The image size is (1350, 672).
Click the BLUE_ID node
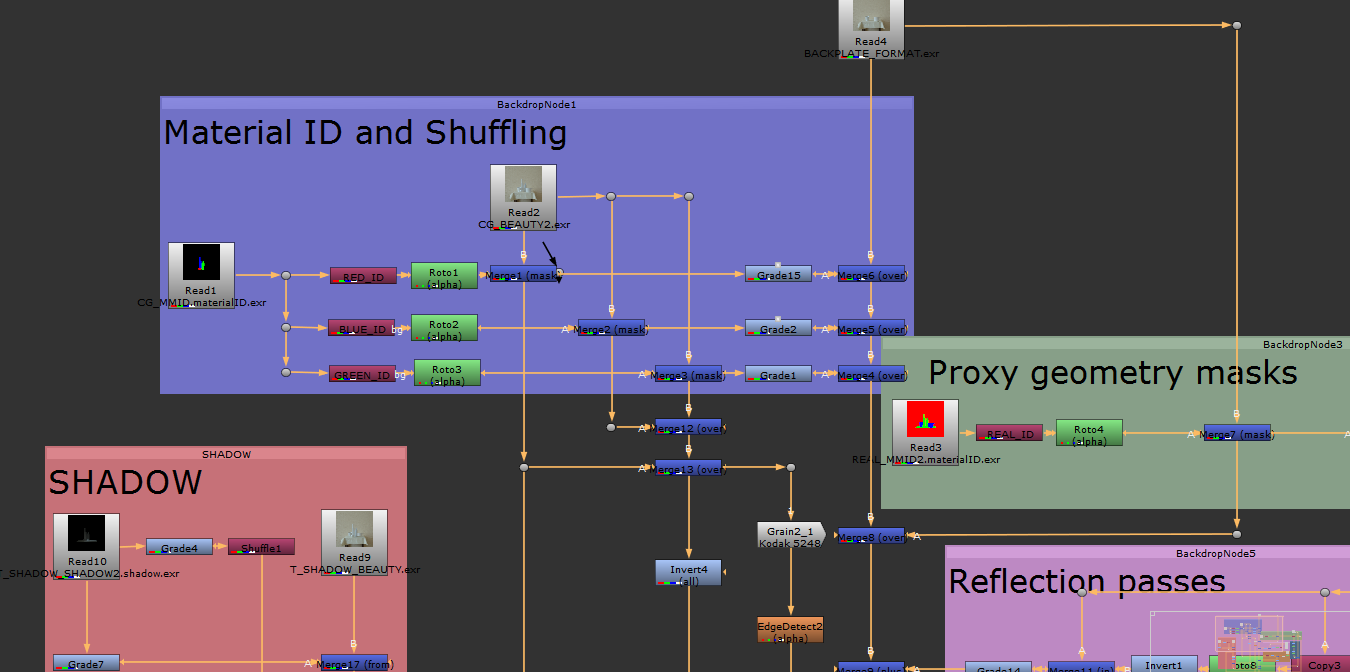pyautogui.click(x=361, y=328)
